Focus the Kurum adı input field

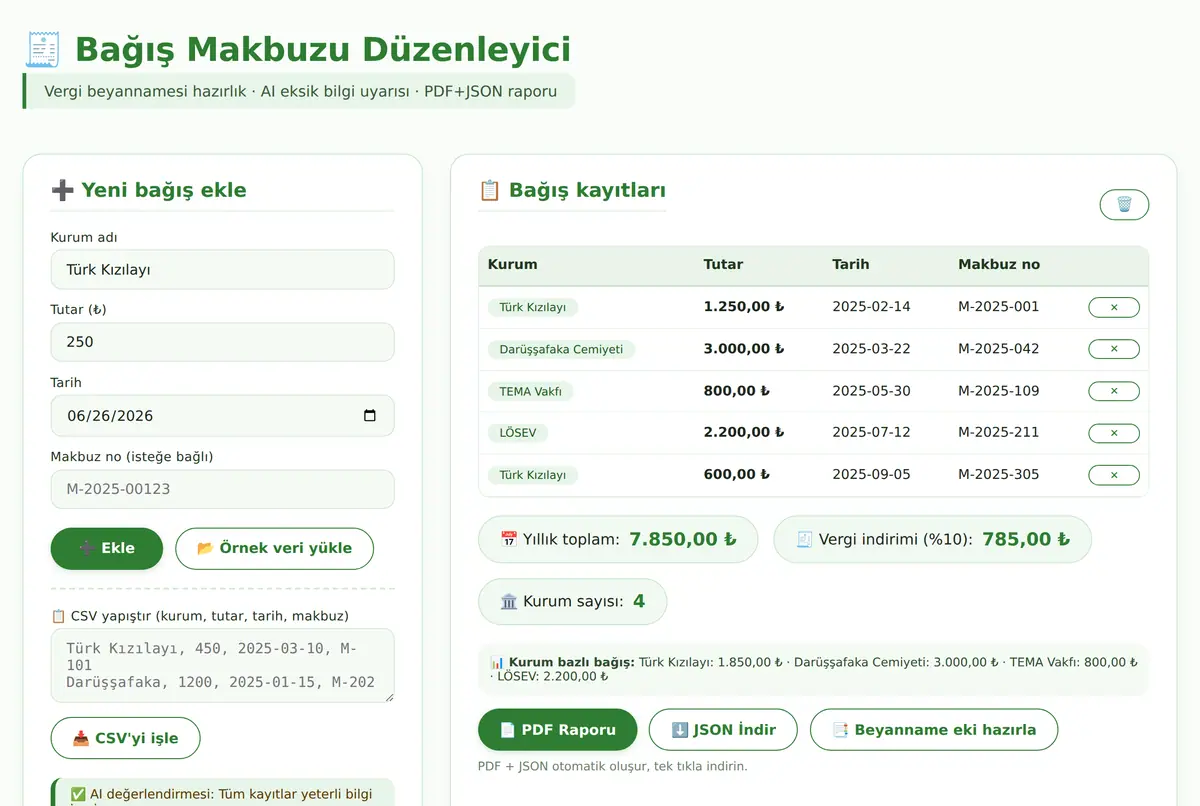click(x=223, y=270)
